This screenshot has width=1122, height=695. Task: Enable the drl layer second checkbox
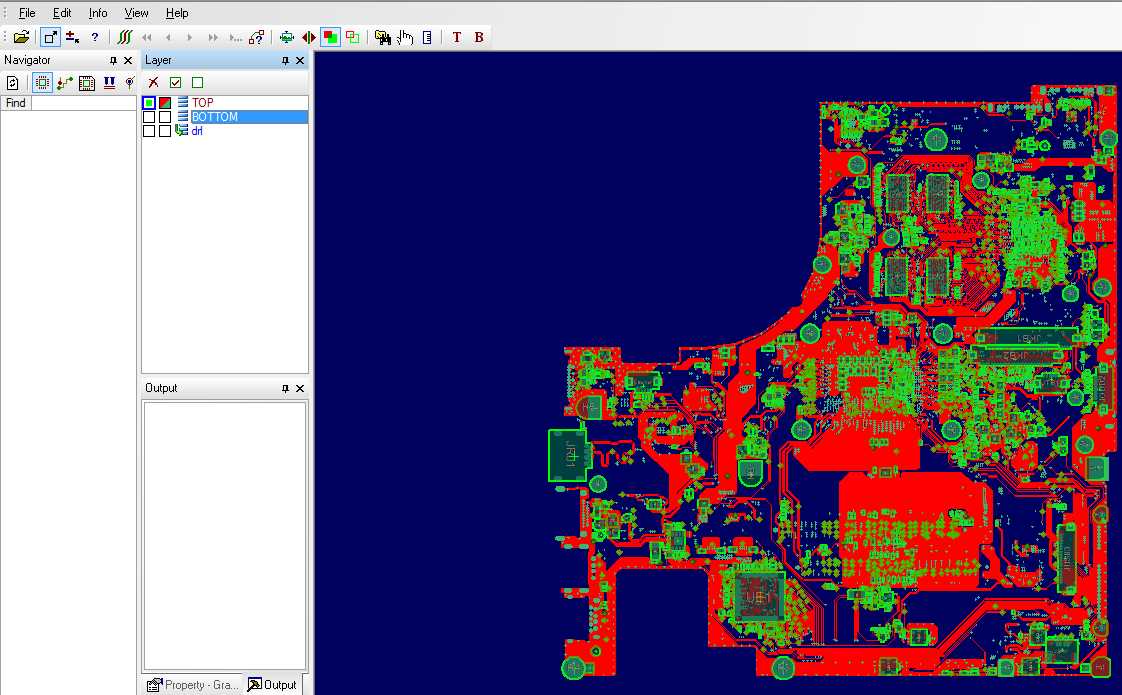click(x=165, y=131)
